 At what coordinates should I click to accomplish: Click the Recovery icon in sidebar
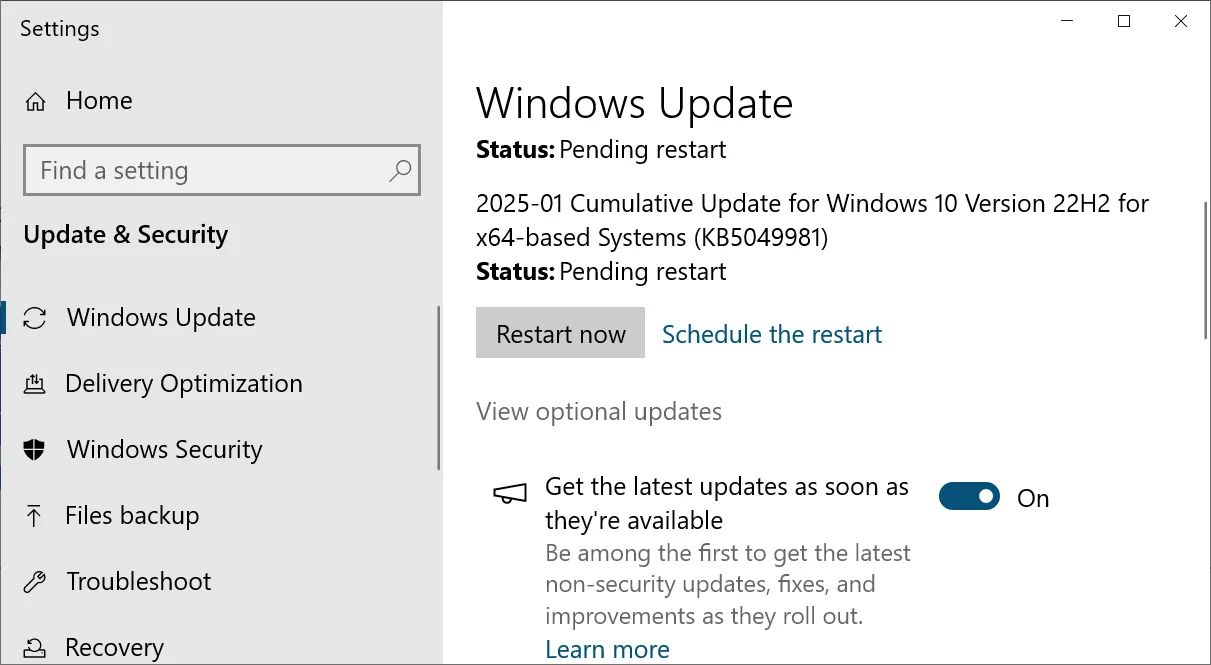[x=35, y=648]
